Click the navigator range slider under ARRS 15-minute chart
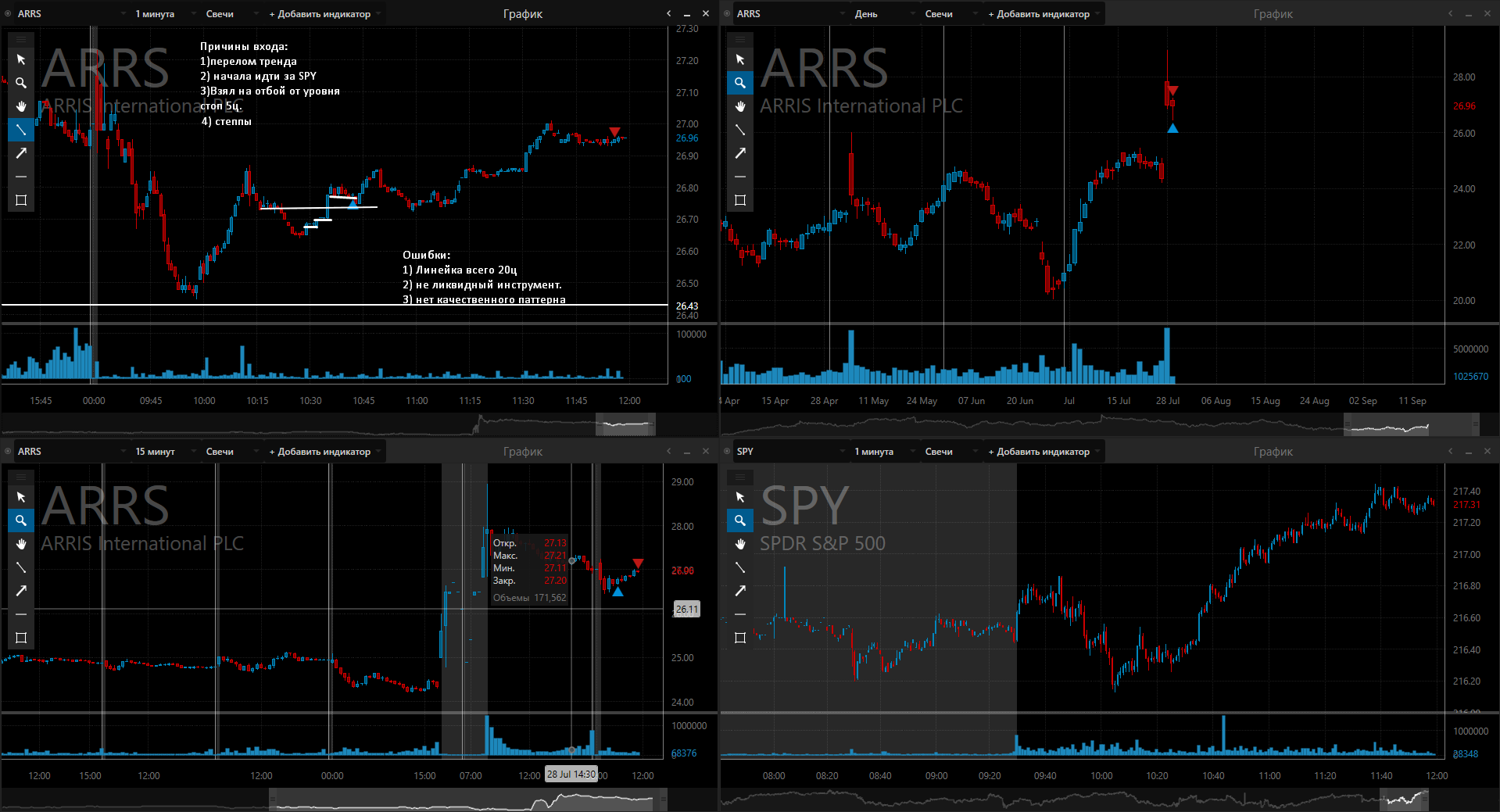 468,799
